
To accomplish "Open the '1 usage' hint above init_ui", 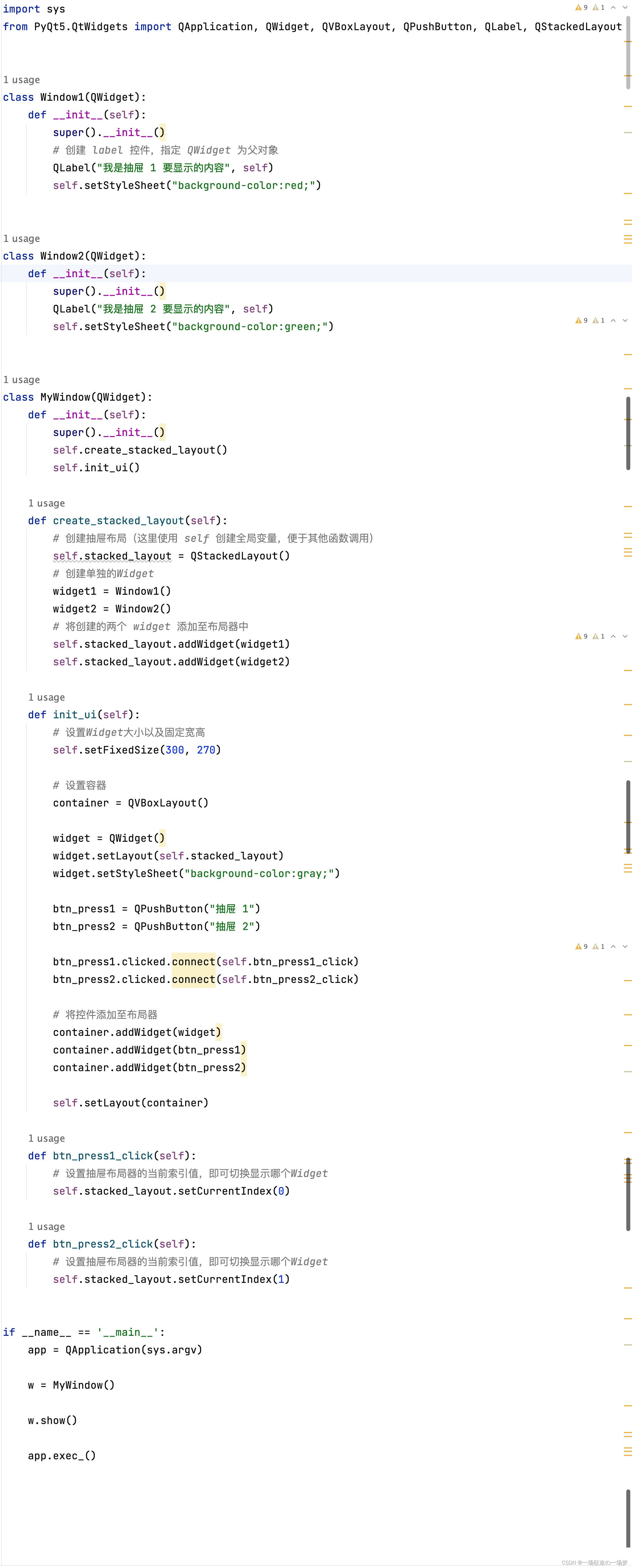I will [x=46, y=697].
